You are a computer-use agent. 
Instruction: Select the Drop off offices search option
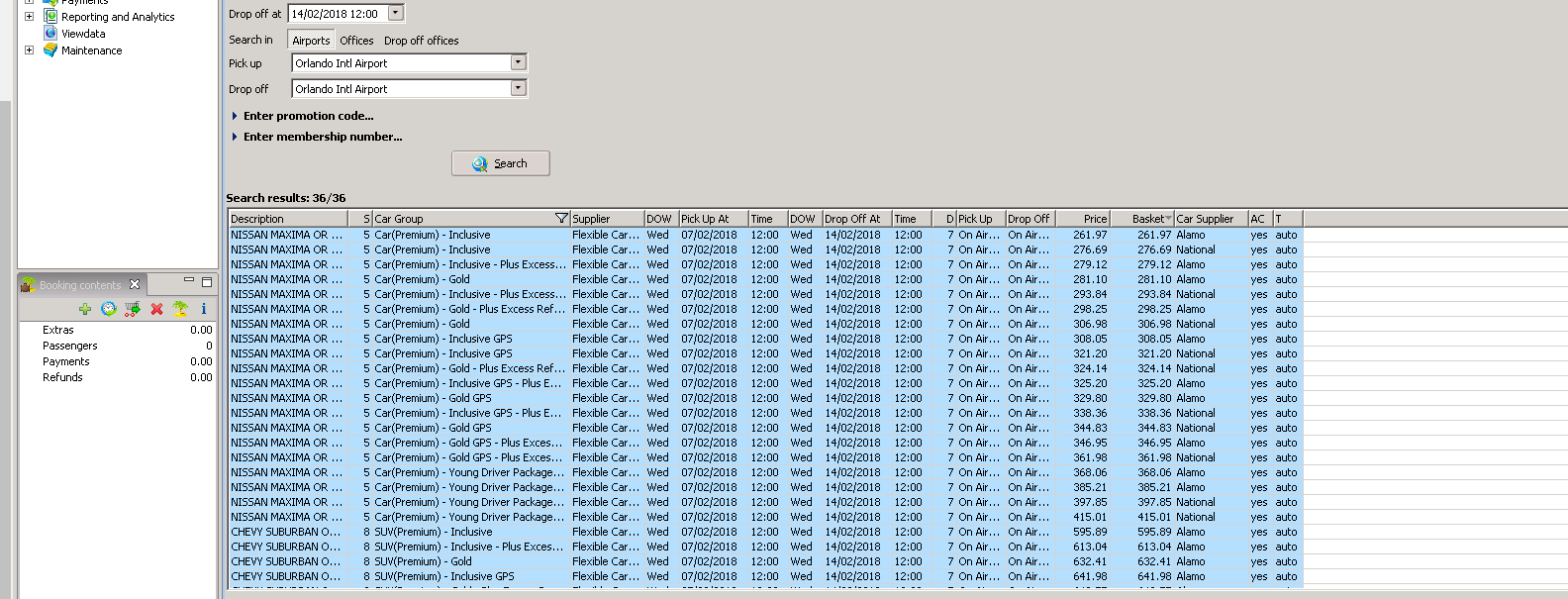[422, 41]
